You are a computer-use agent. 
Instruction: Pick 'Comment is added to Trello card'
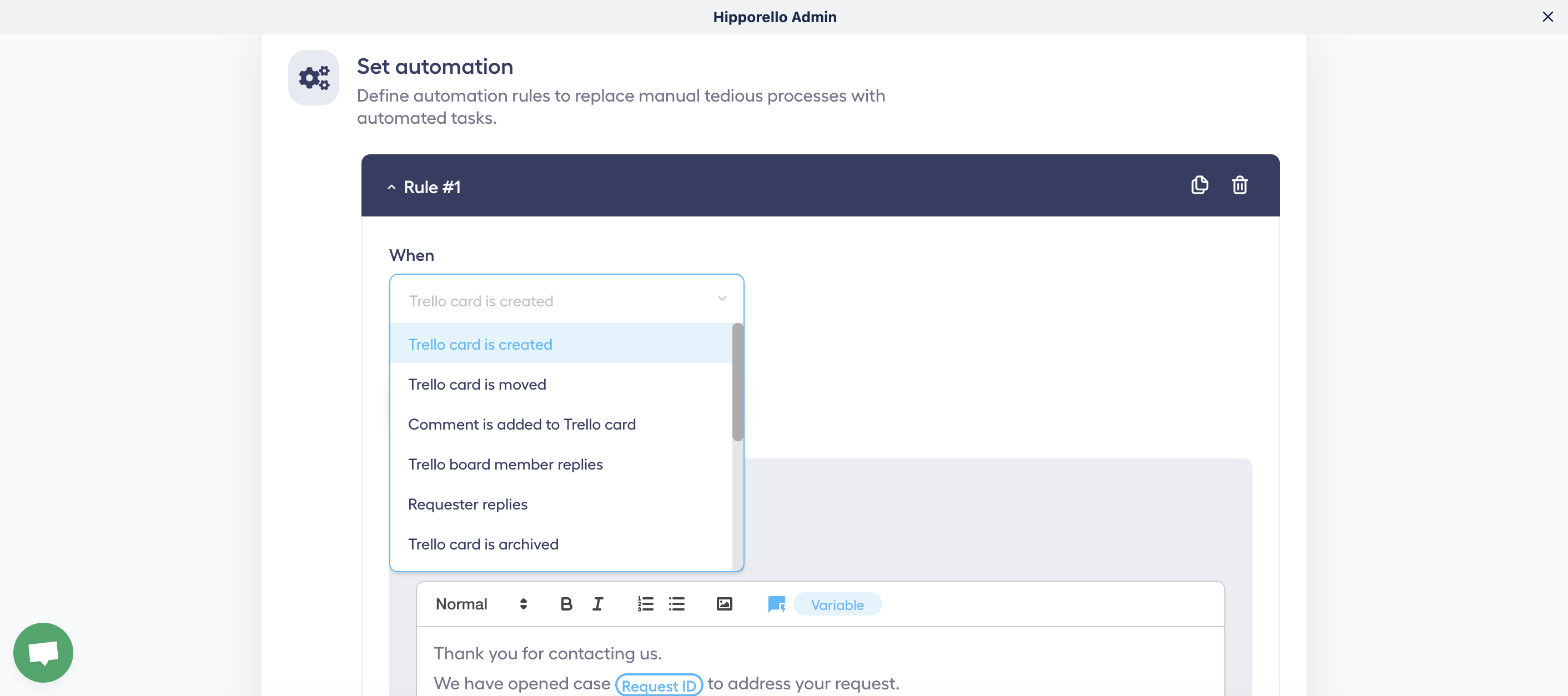click(x=522, y=425)
